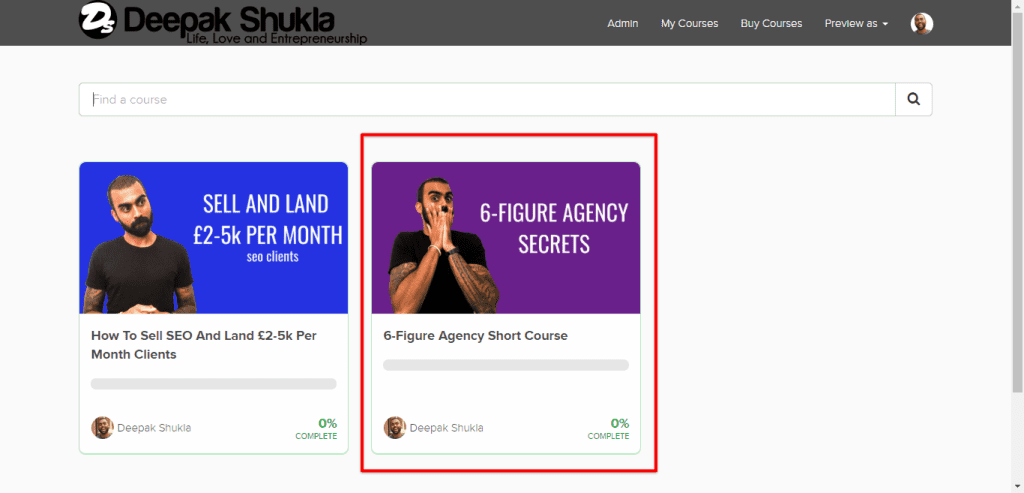Click the magnifying glass search icon
Image resolution: width=1024 pixels, height=493 pixels.
point(914,99)
